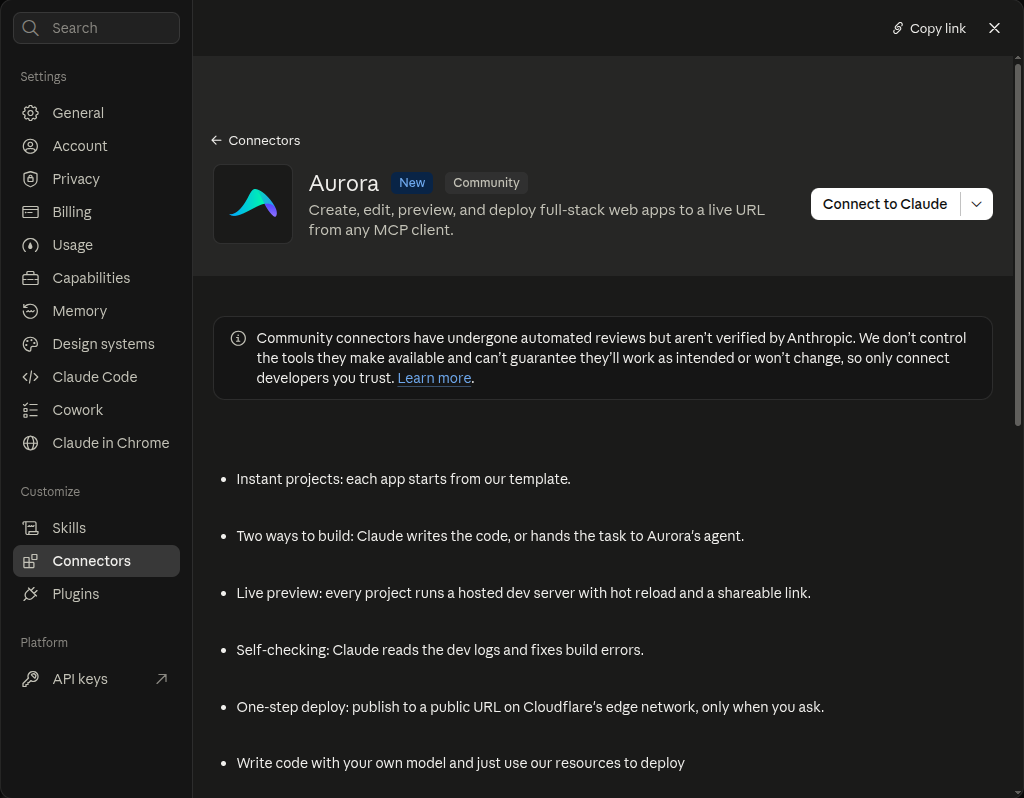The image size is (1024, 798).
Task: Focus the Search input field
Action: point(96,28)
